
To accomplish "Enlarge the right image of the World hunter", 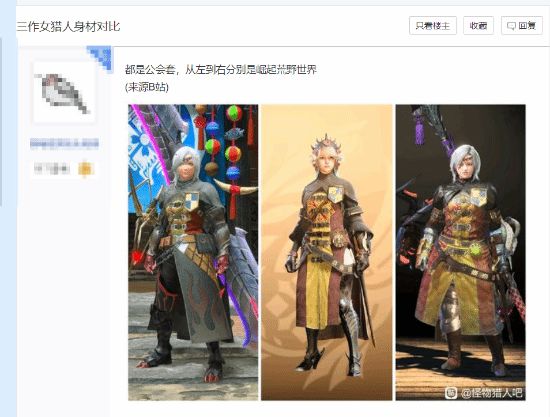I will [461, 252].
